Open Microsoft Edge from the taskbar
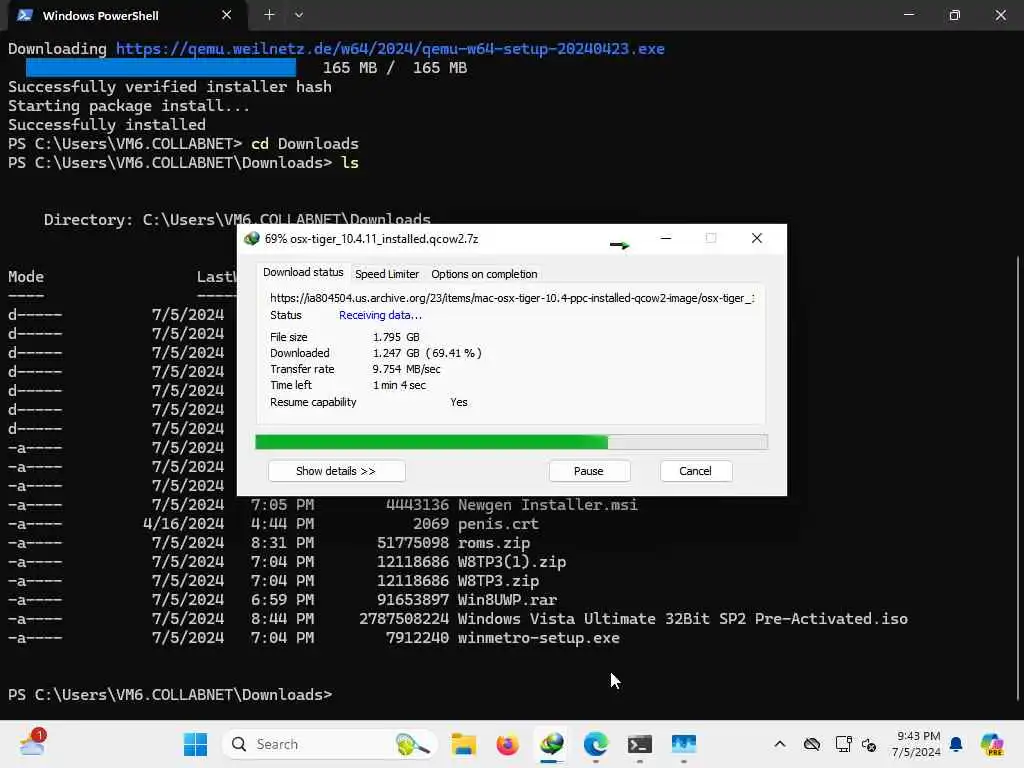Viewport: 1024px width, 768px height. [596, 744]
